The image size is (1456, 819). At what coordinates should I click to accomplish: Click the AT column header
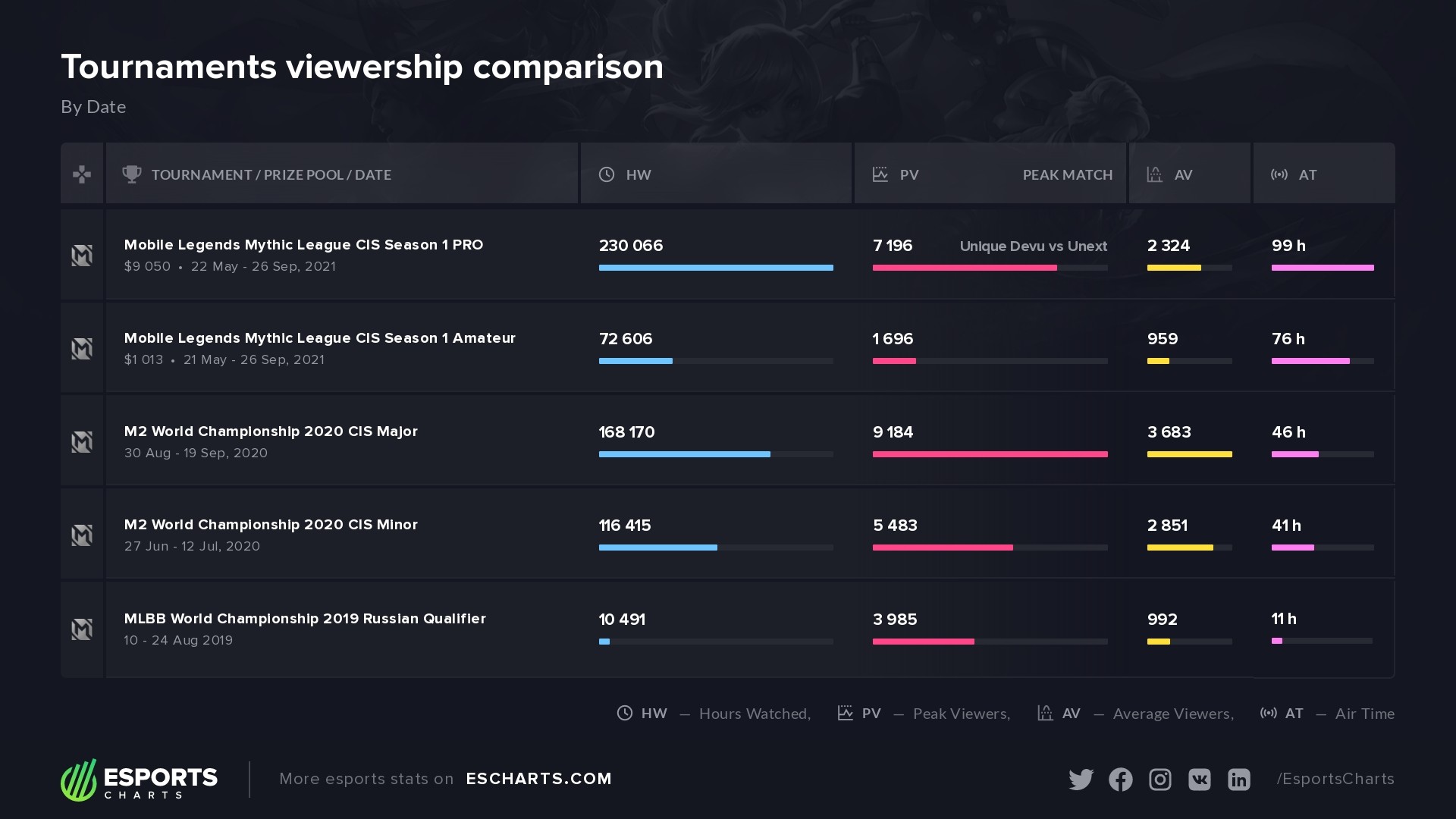coord(1307,174)
